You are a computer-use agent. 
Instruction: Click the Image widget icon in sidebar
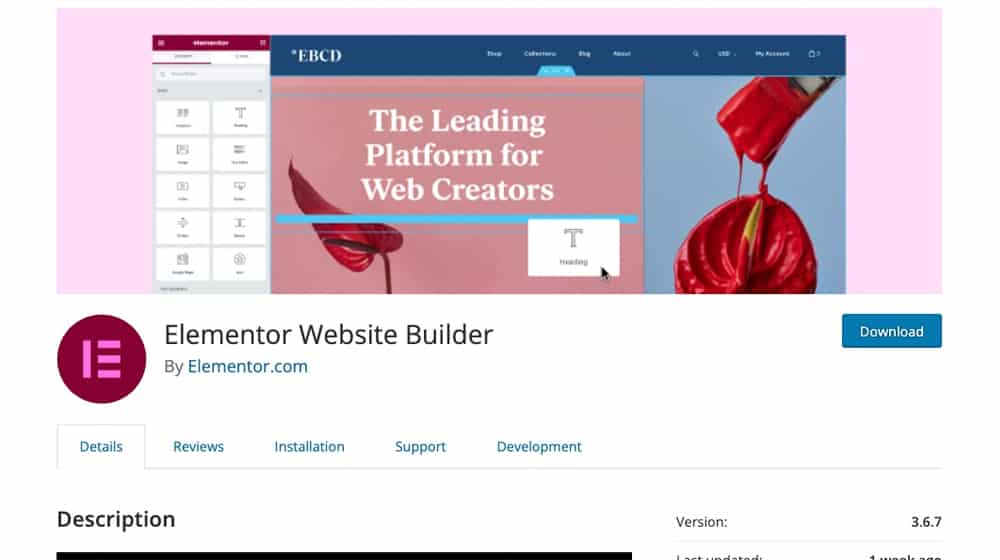[x=182, y=154]
